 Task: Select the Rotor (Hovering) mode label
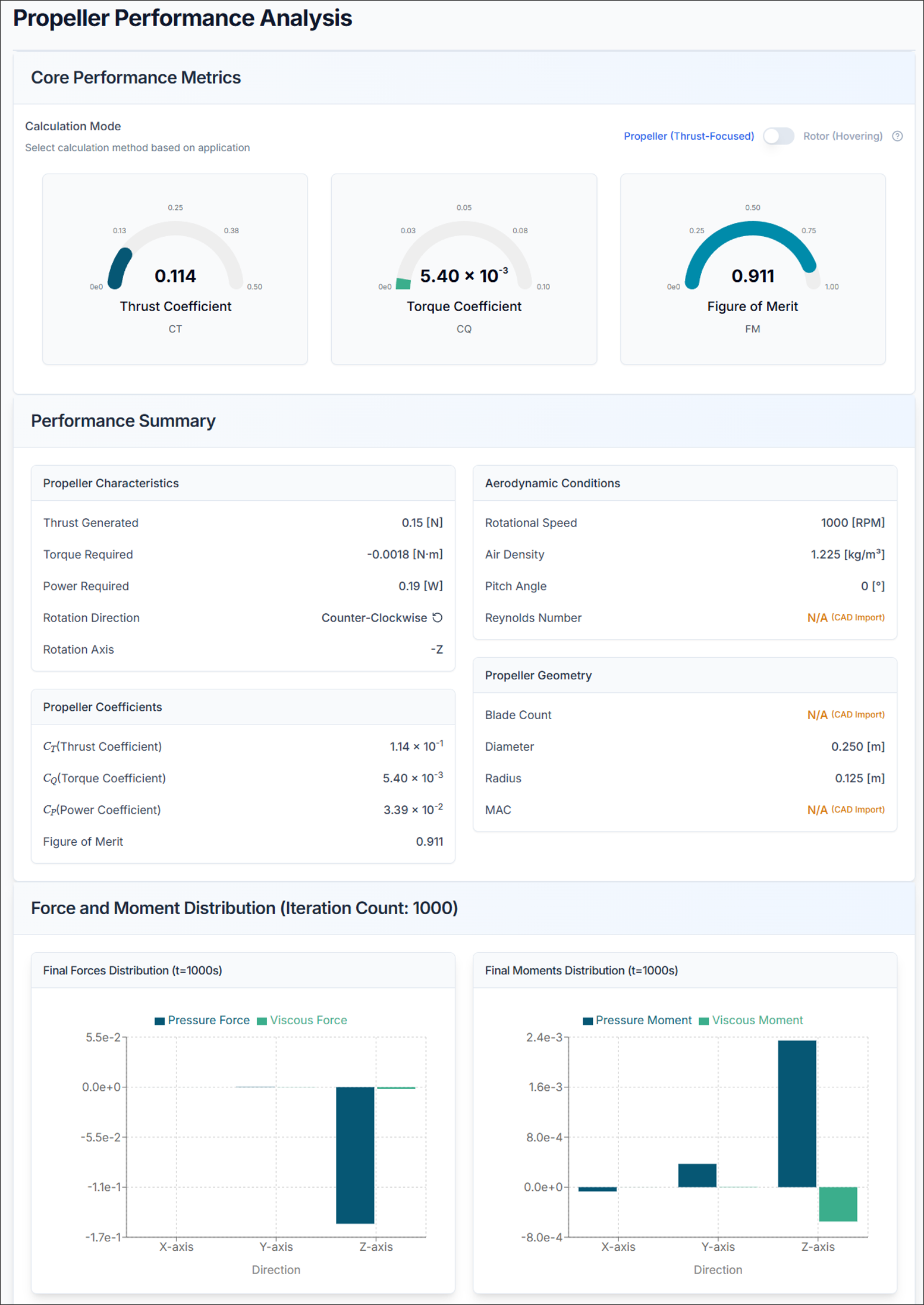click(843, 136)
